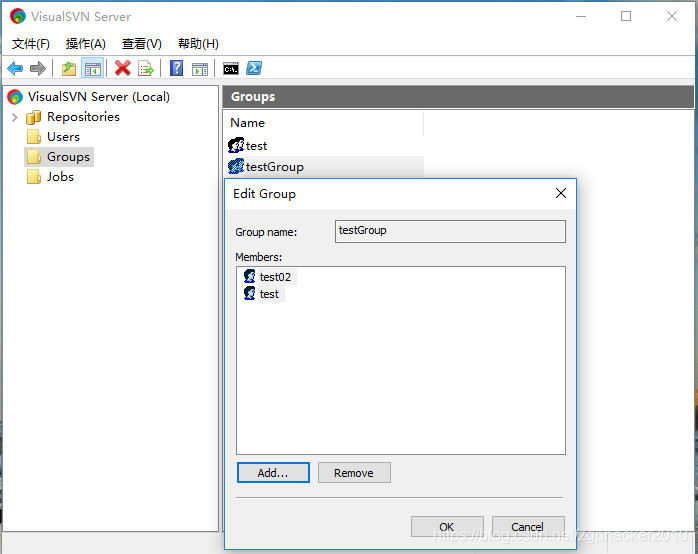Confirm with the OK button
This screenshot has height=554, width=698.
447,527
